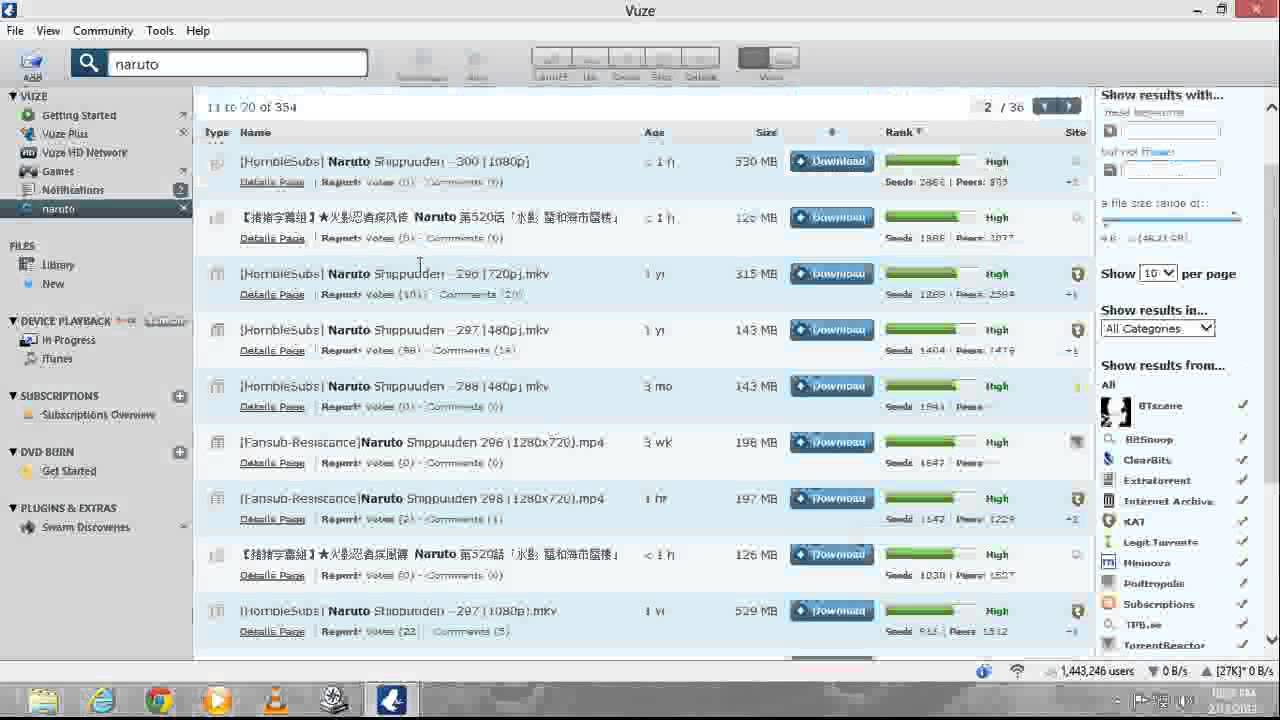The height and width of the screenshot is (720, 1280).
Task: Add a new subscription with the plus icon
Action: pos(180,396)
